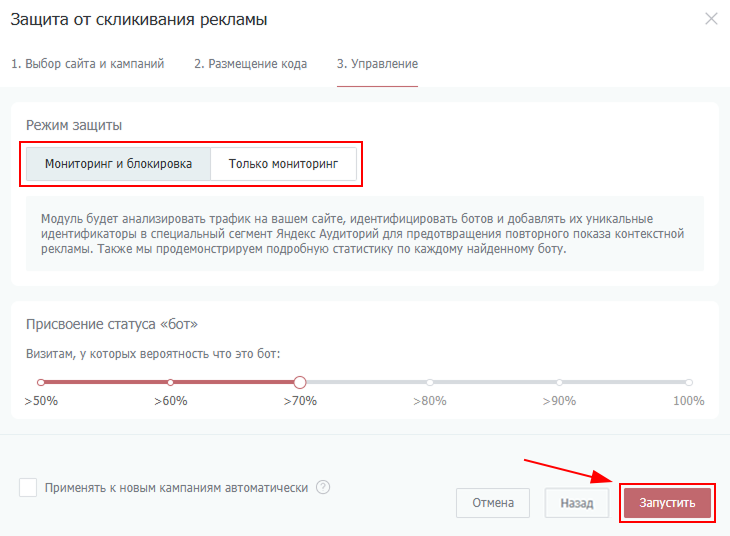
Task: Set bot probability slider to 100%
Action: 689,382
